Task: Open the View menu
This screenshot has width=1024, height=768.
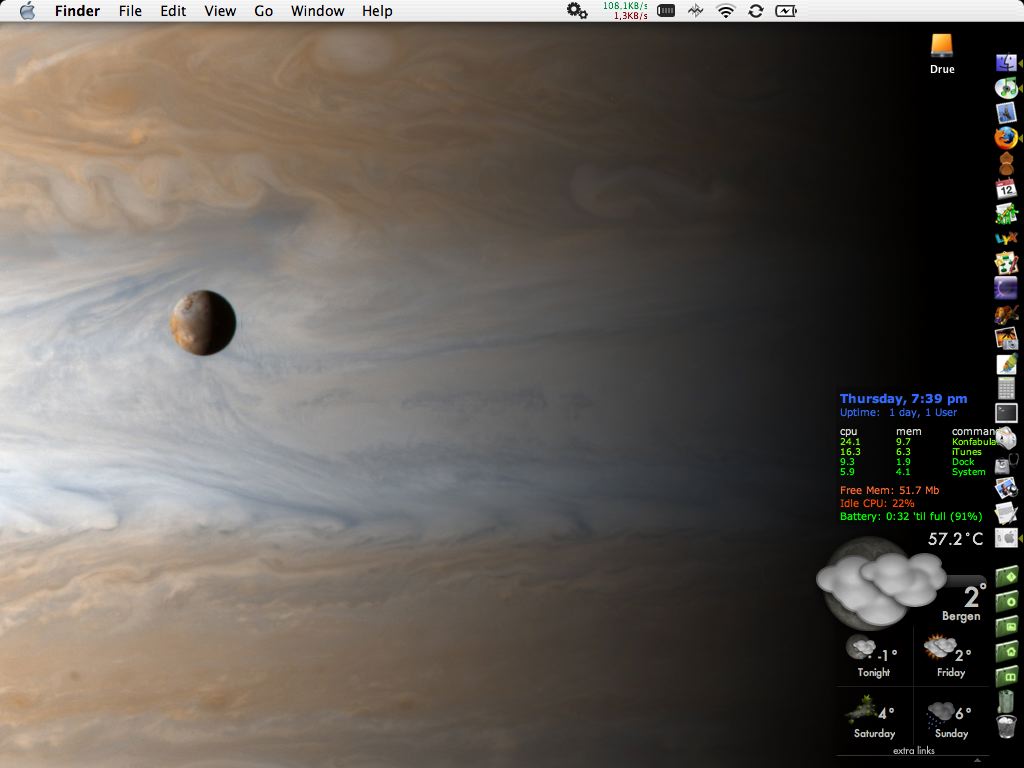Action: tap(220, 11)
